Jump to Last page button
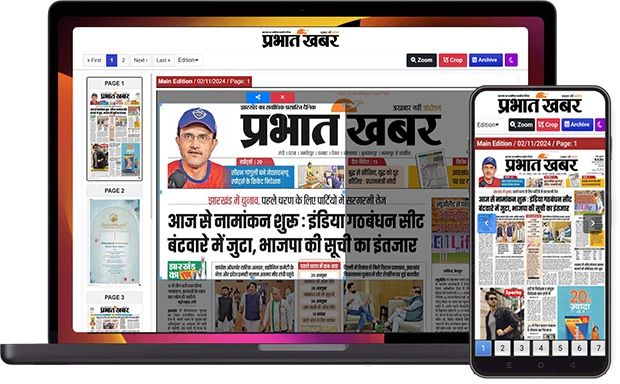This screenshot has height=384, width=620. point(163,60)
